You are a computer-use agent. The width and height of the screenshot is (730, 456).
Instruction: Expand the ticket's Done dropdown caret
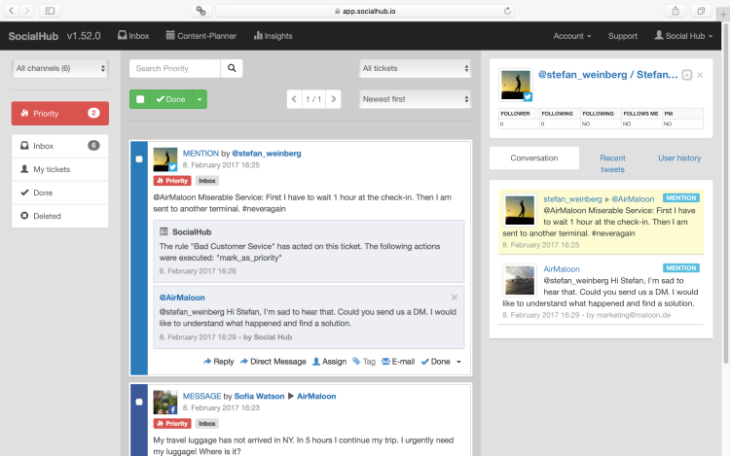pos(459,362)
